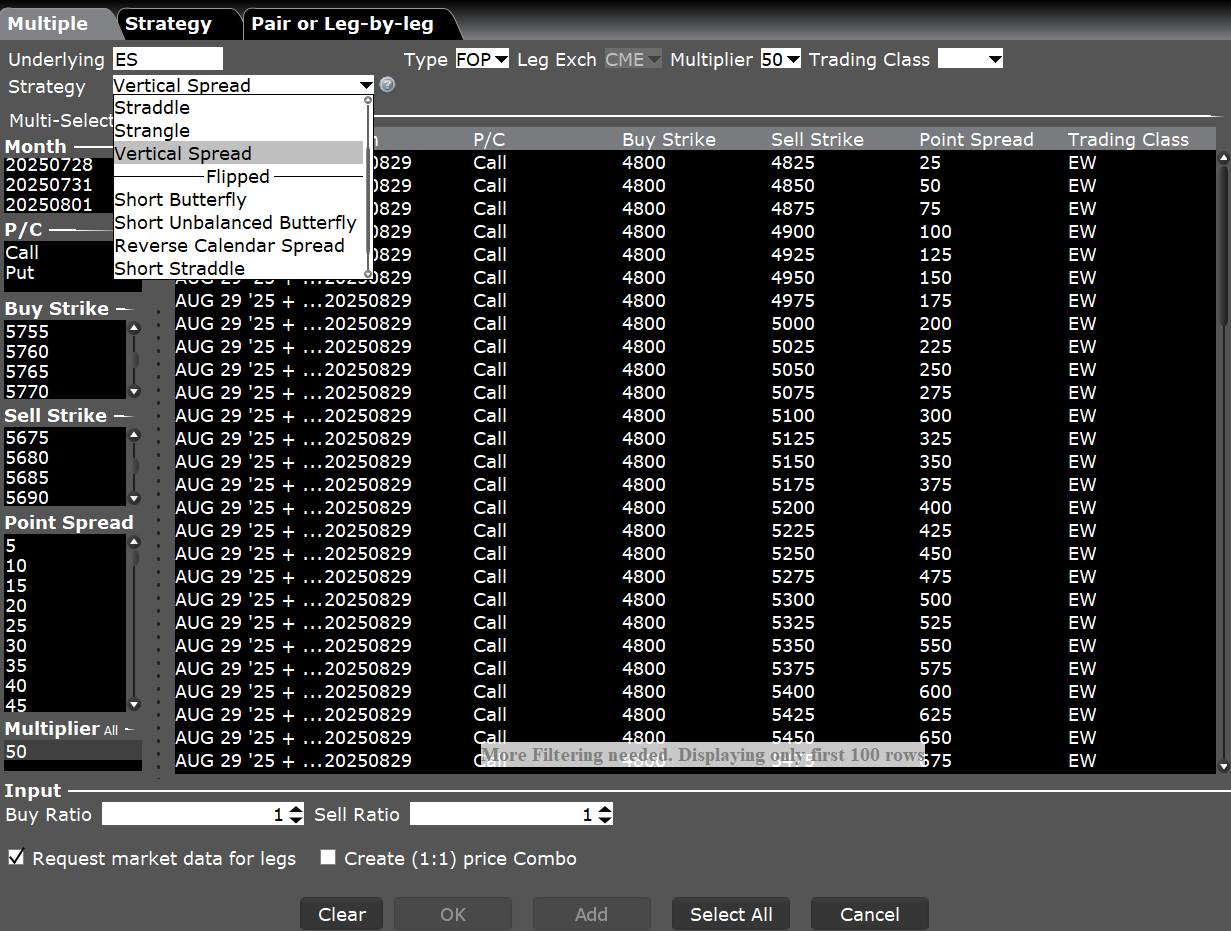Click Point Spread list scroll-down arrow
This screenshot has width=1231, height=931.
(x=134, y=704)
